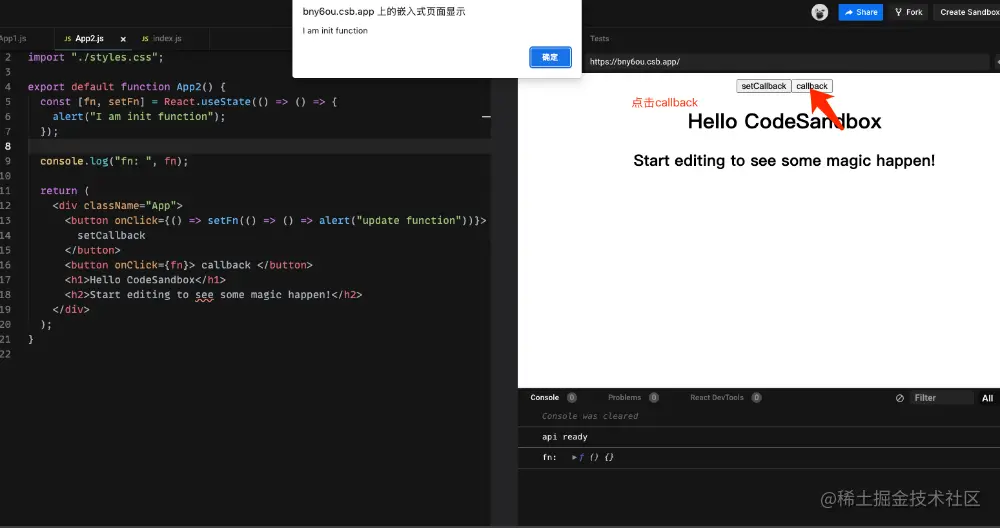Click the 'I am init function' dialog message
Viewport: 1000px width, 528px height.
[x=335, y=31]
